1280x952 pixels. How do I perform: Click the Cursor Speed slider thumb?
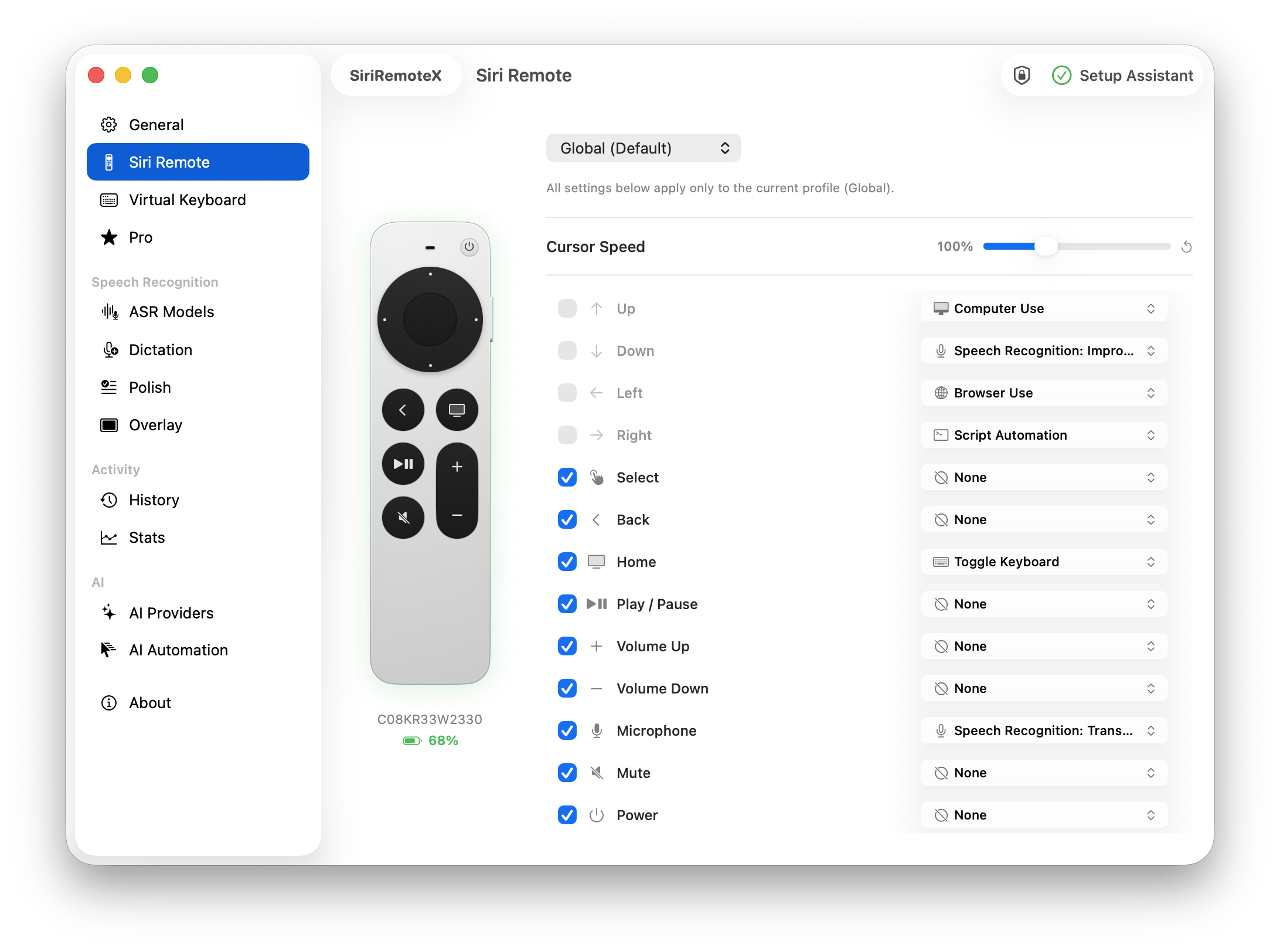click(1045, 247)
